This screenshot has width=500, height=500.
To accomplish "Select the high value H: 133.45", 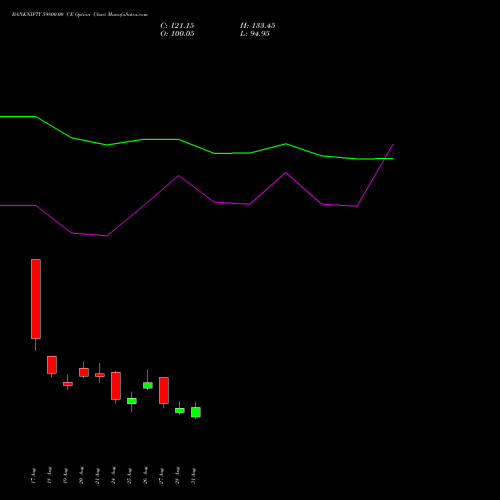I will 257,26.
